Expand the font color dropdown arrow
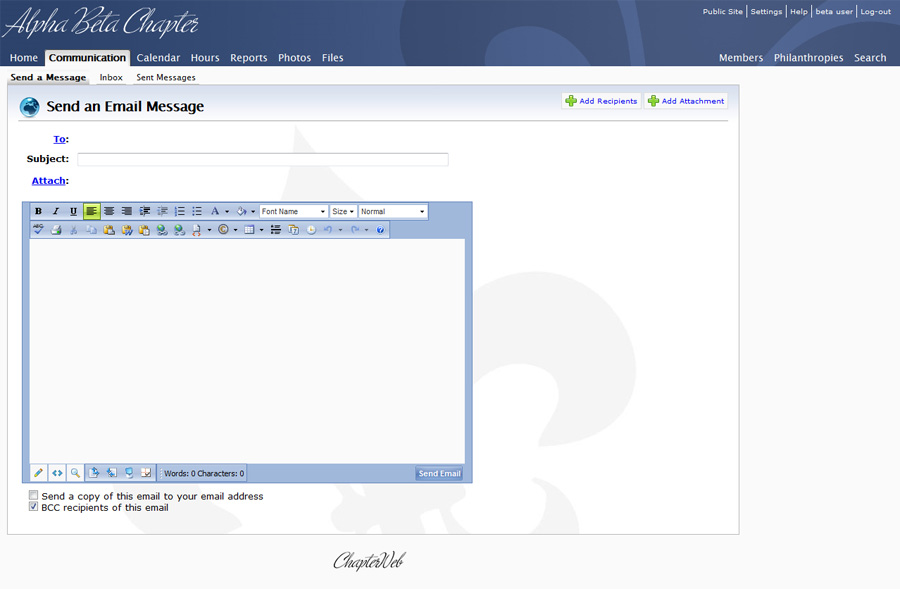 click(227, 211)
